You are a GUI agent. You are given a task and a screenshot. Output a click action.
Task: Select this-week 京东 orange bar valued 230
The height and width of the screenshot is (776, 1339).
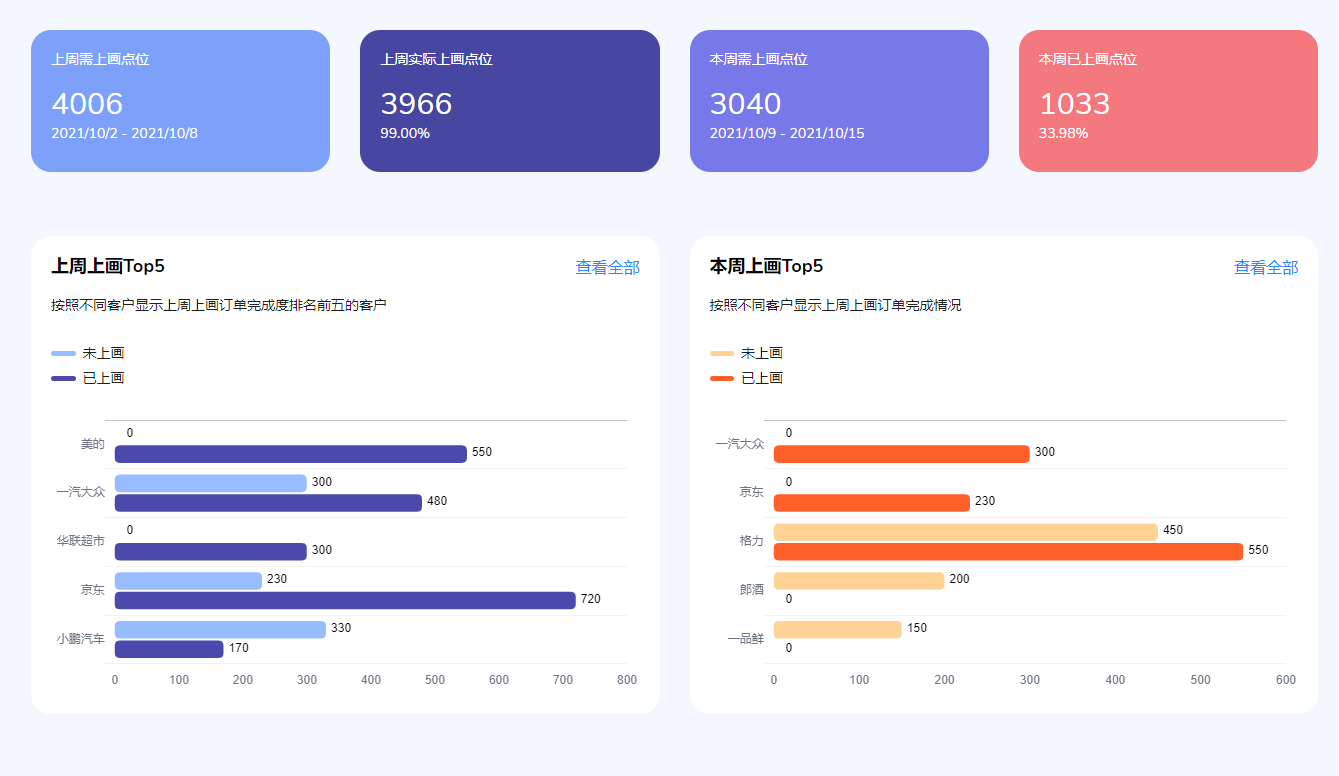[871, 503]
